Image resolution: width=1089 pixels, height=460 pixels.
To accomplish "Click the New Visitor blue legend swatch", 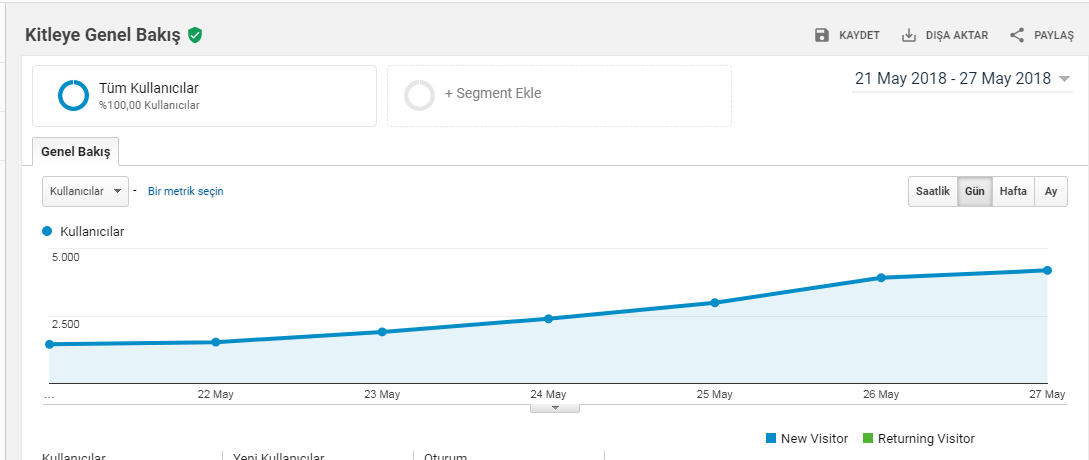I will tap(770, 438).
